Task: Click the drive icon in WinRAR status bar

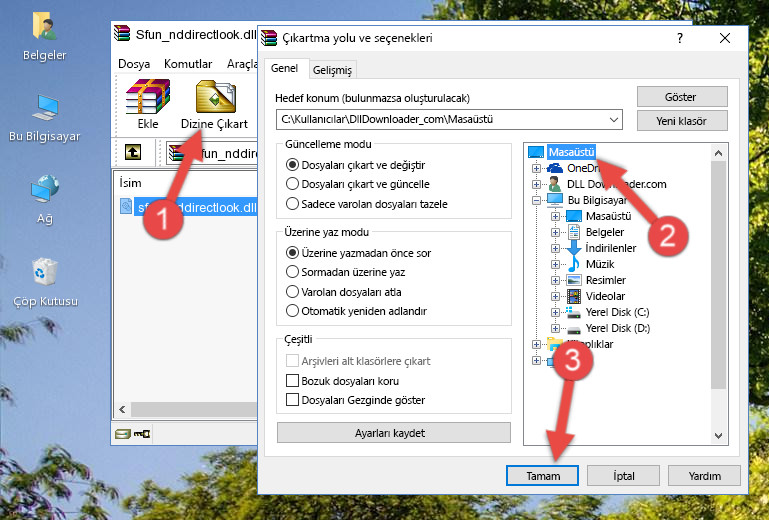Action: (123, 434)
